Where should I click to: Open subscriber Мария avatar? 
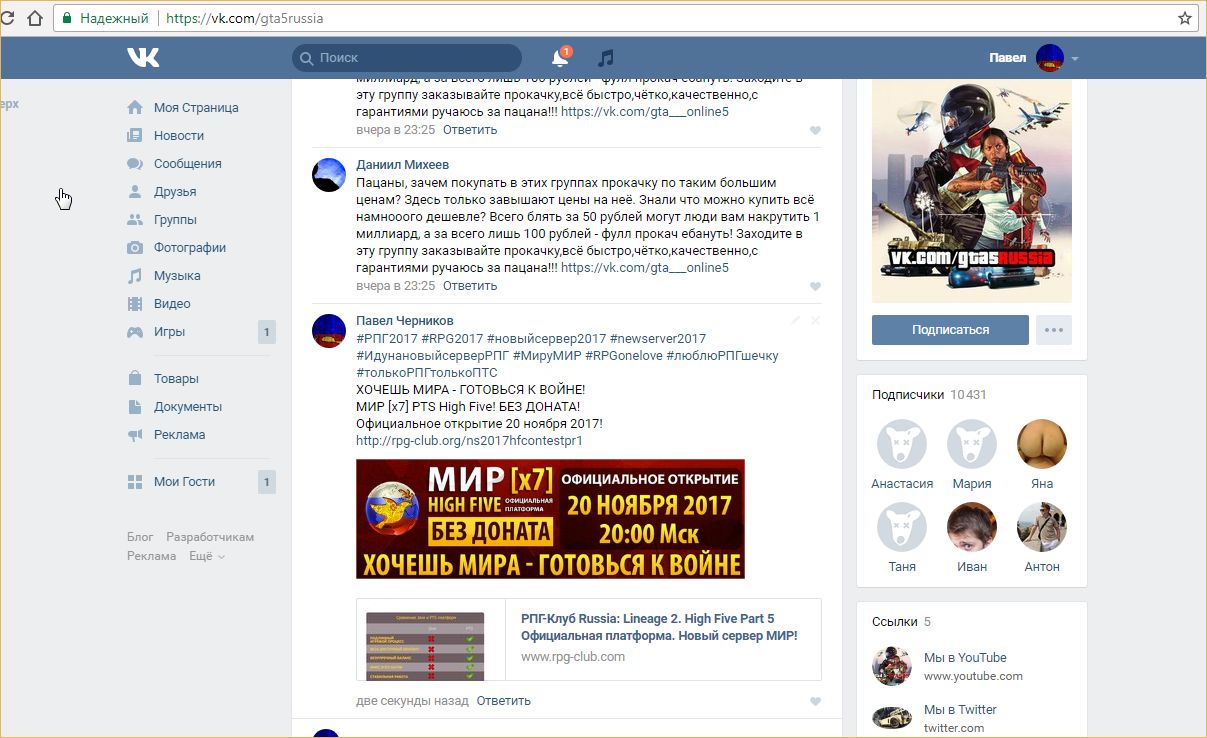click(x=972, y=444)
